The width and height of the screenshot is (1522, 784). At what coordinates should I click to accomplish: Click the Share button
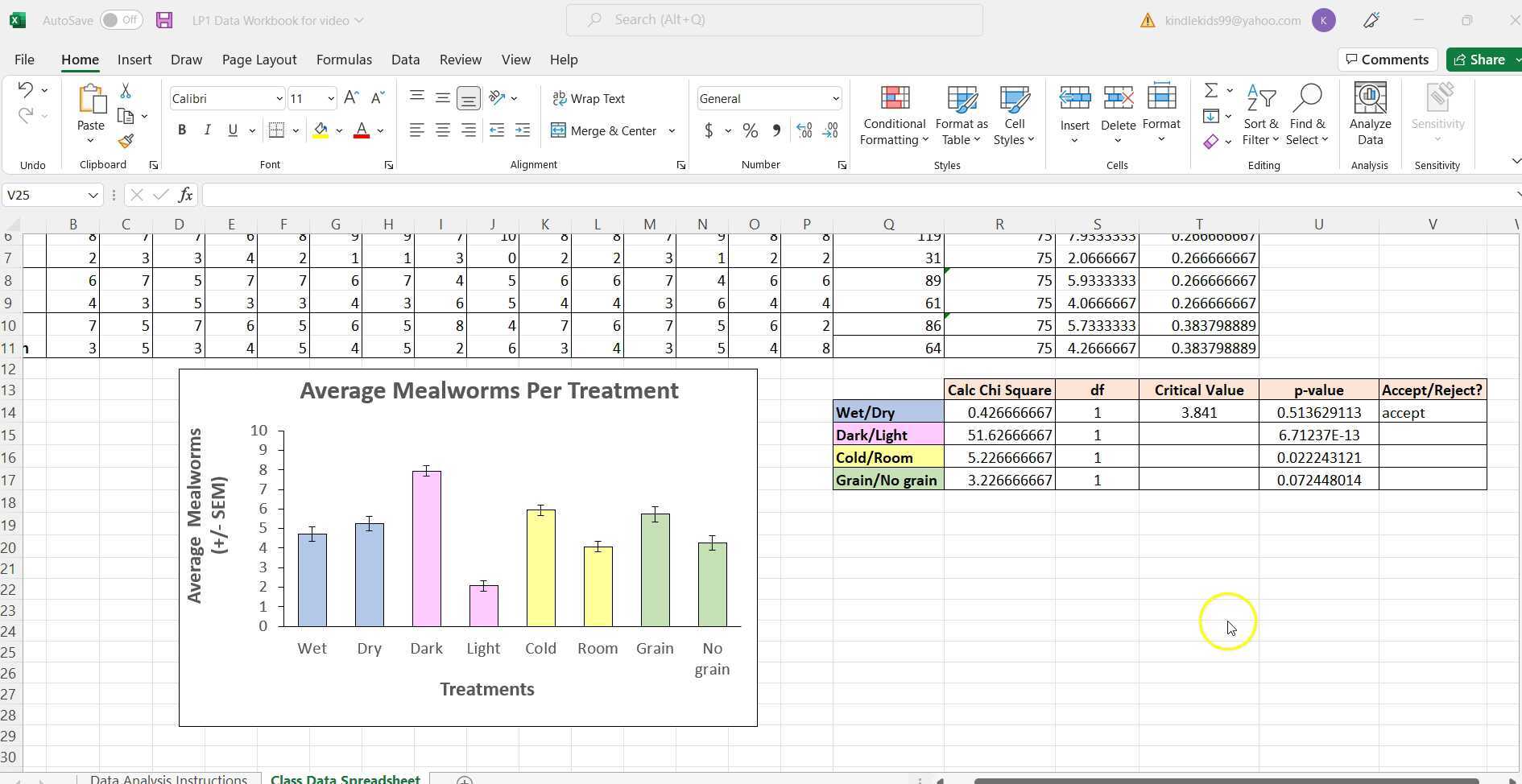pos(1480,60)
